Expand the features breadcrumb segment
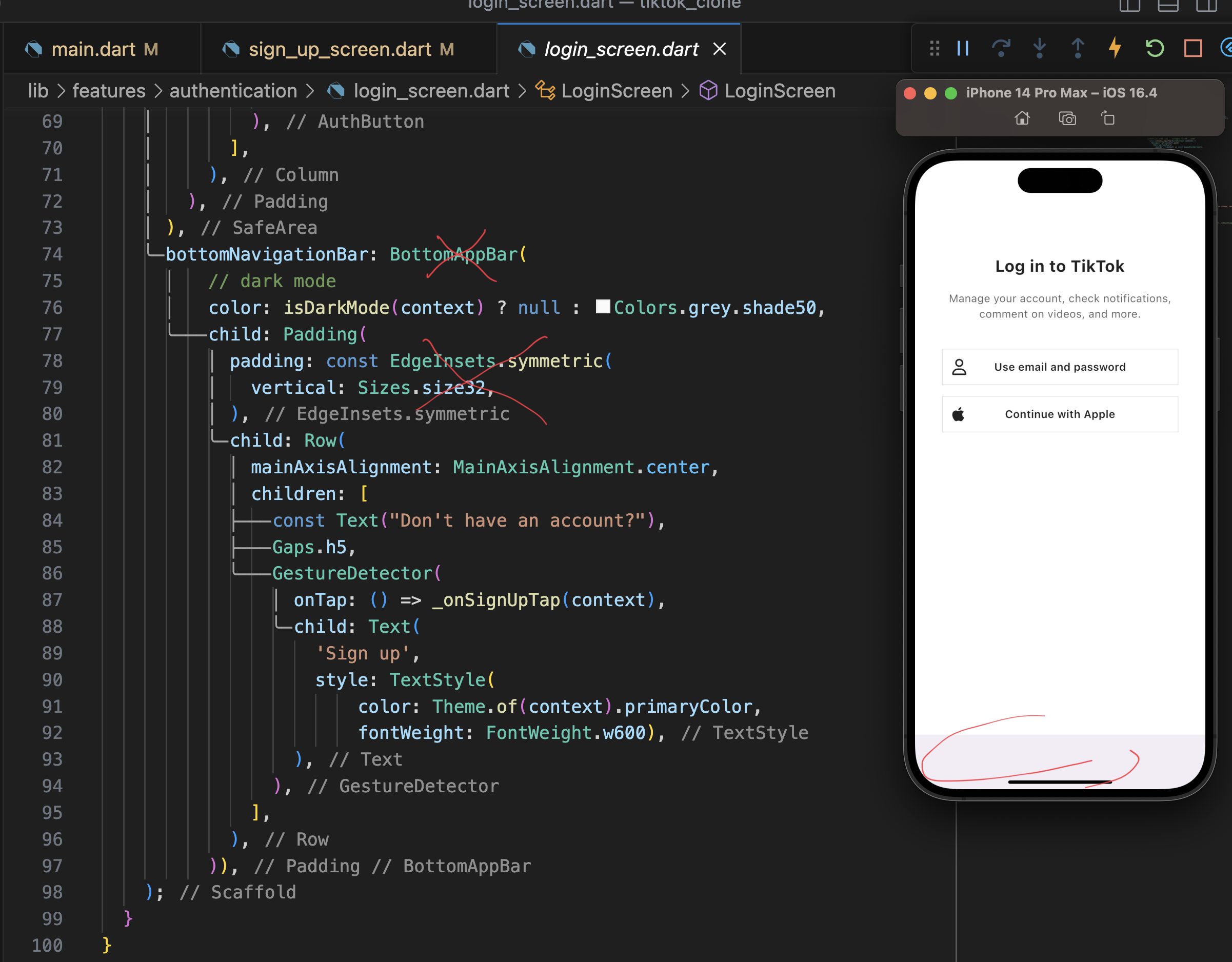 109,91
